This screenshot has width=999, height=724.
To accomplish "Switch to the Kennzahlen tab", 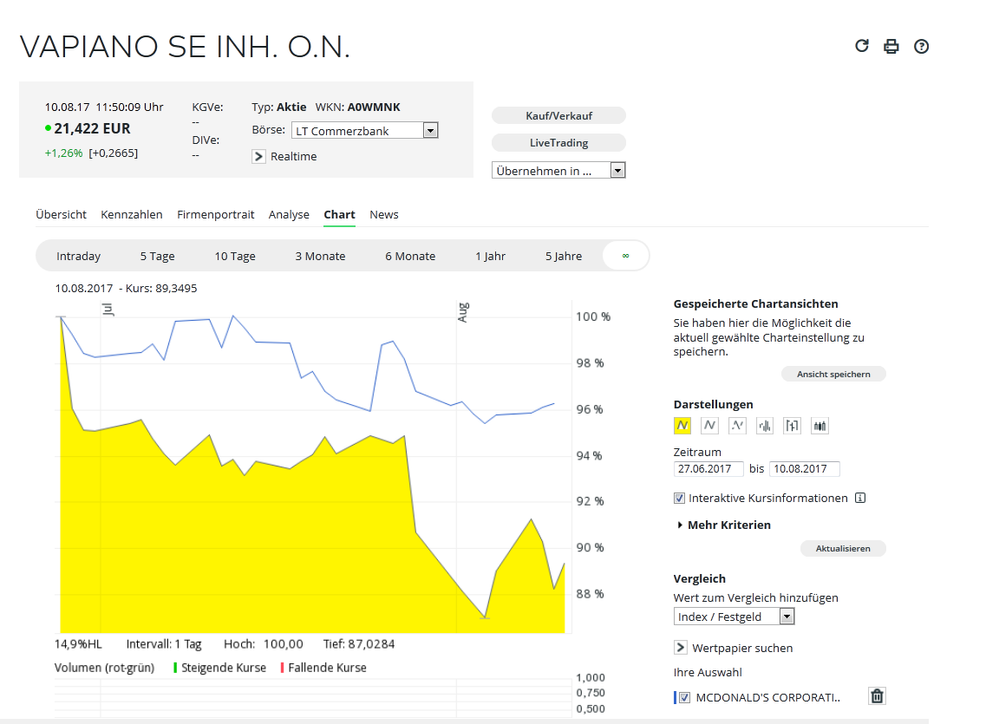I will pyautogui.click(x=131, y=214).
